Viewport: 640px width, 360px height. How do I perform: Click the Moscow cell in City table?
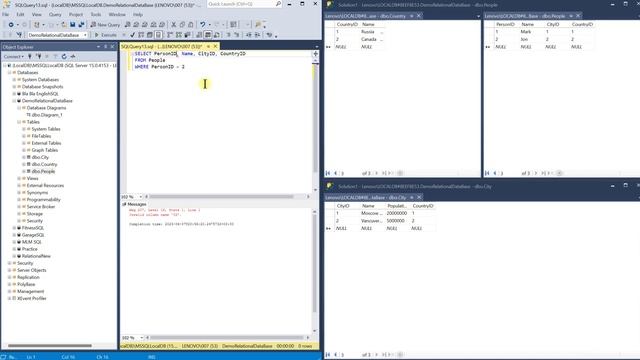pos(371,213)
